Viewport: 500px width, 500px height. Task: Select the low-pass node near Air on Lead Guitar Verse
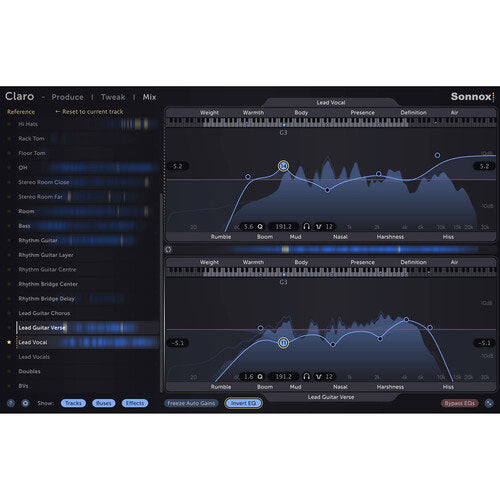pos(430,328)
